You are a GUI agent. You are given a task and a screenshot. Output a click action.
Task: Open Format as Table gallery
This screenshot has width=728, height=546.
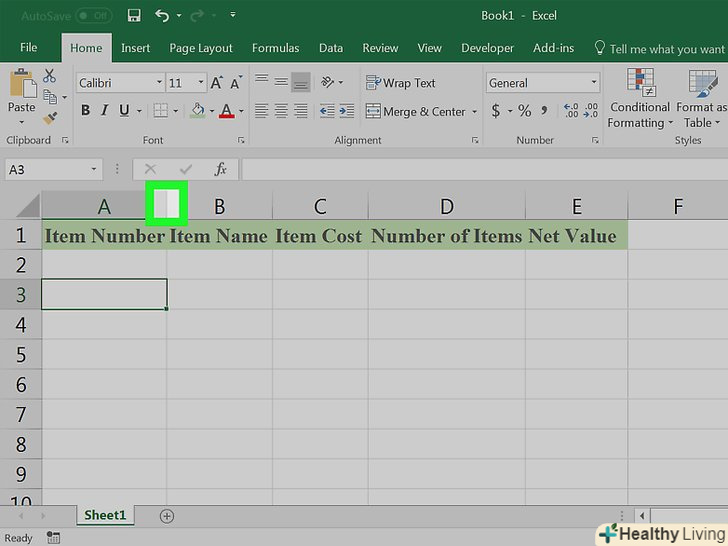point(702,98)
